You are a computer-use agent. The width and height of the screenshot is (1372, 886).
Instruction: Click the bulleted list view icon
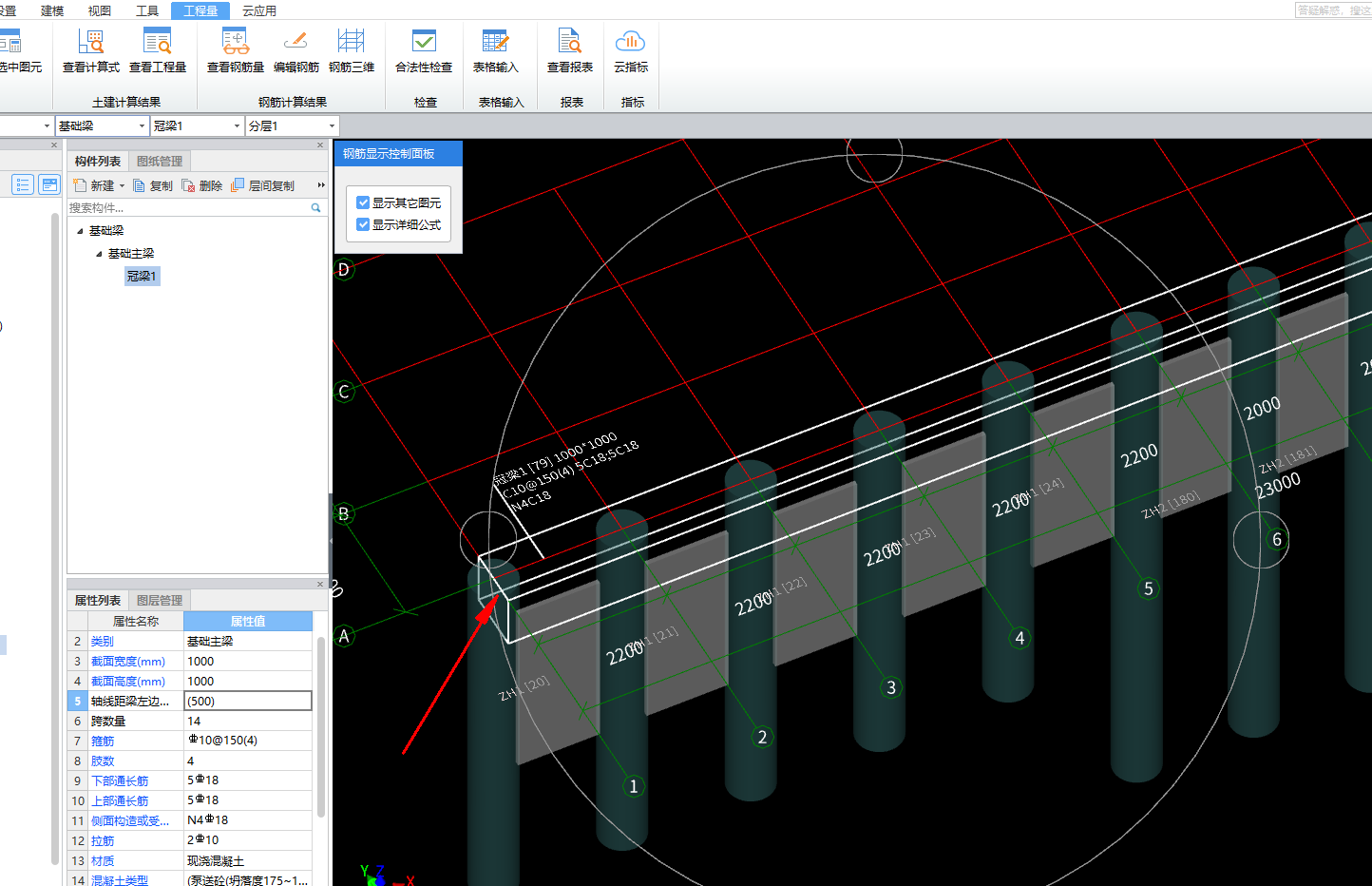(x=23, y=184)
